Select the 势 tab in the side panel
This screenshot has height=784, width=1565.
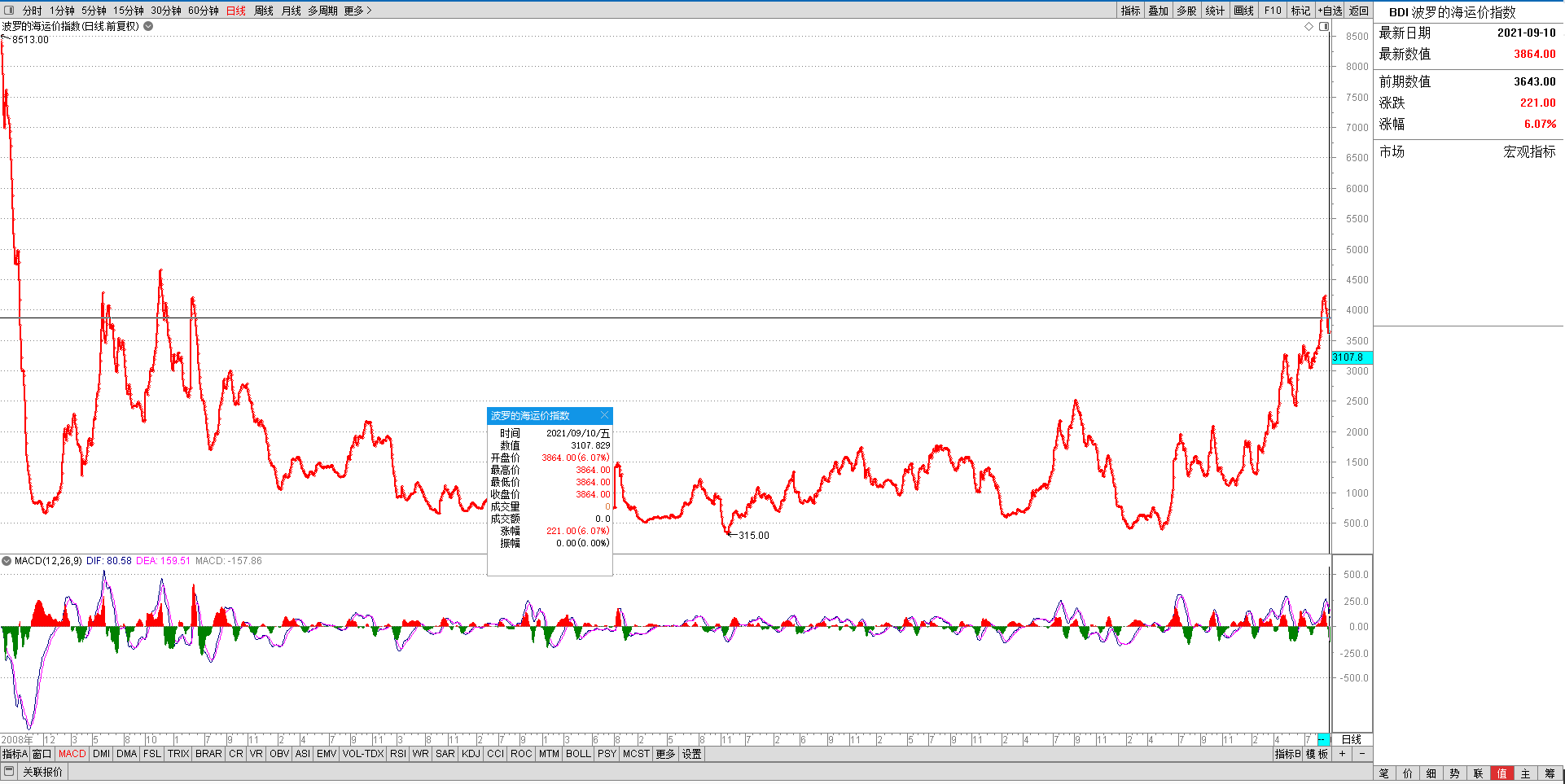point(1455,773)
